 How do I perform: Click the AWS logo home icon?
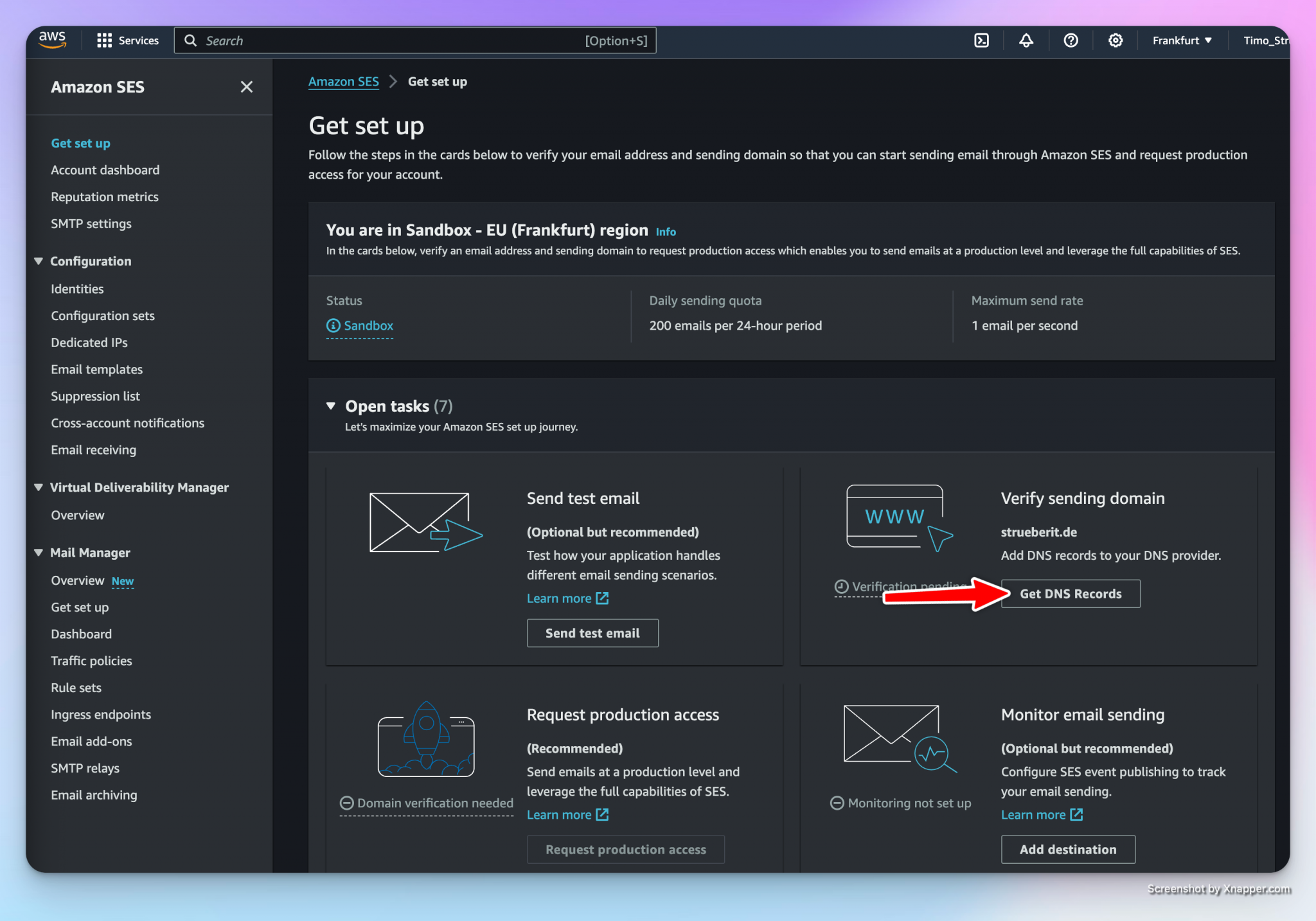pos(53,39)
